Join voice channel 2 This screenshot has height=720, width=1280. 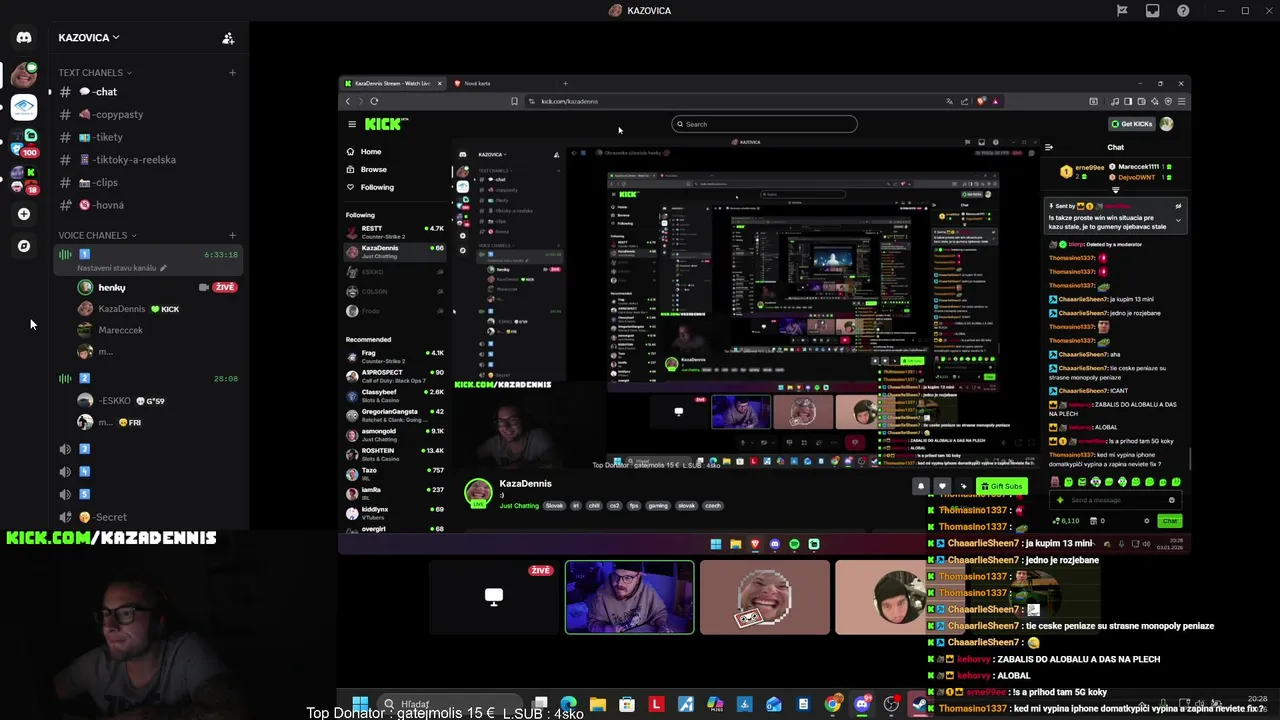149,379
